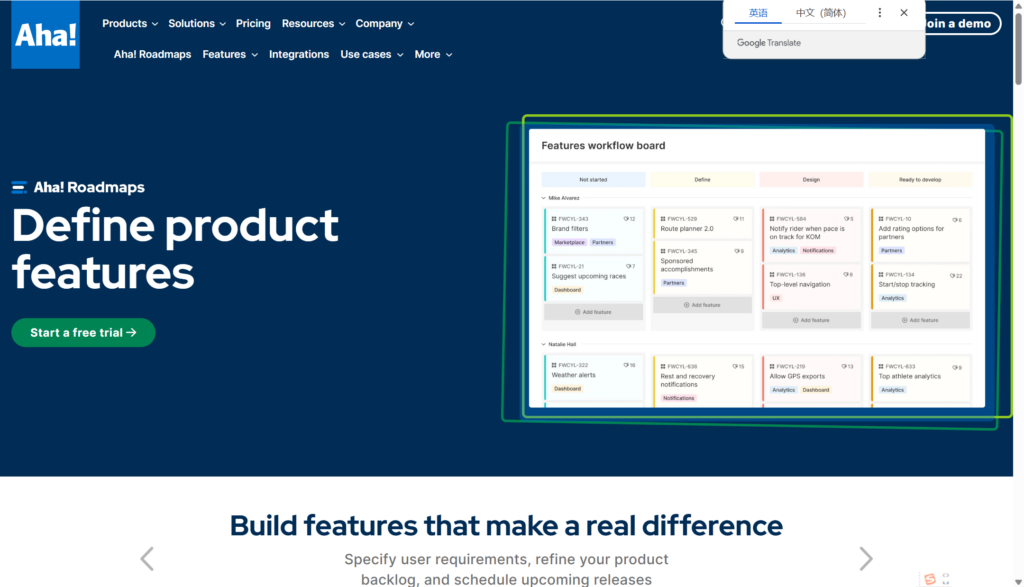
Task: Click the previous carousel arrow
Action: pos(147,559)
